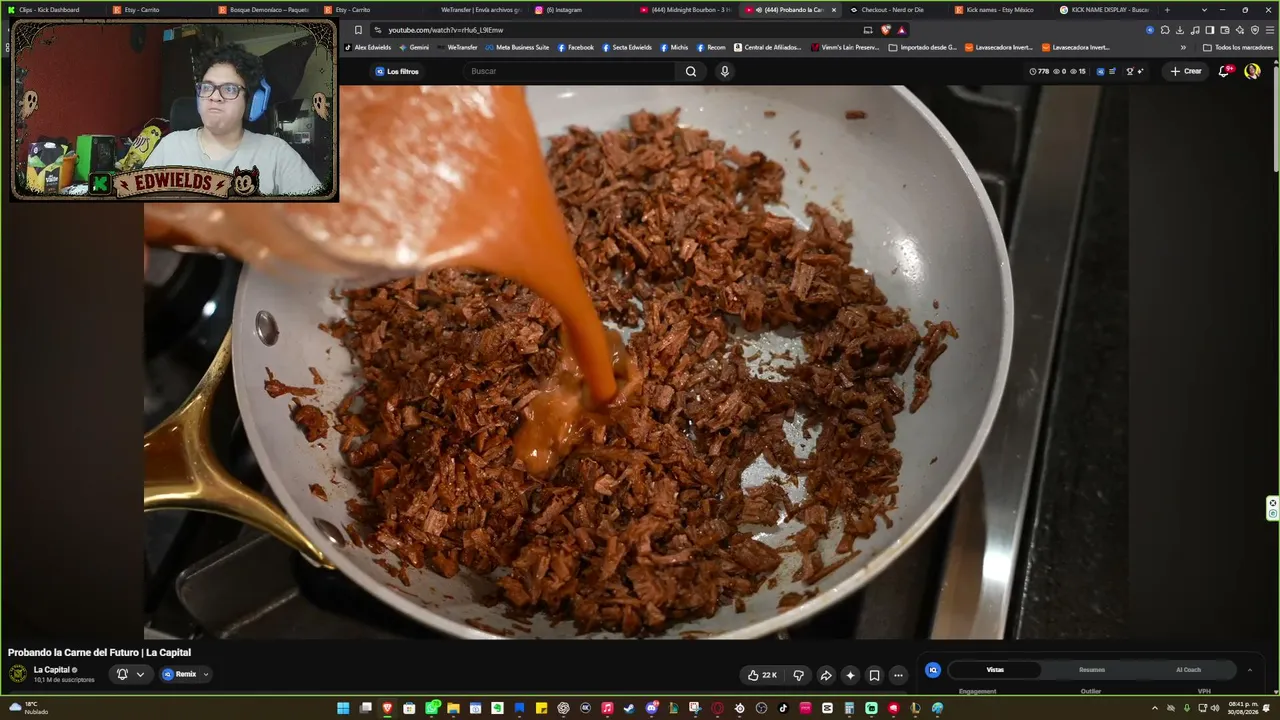
Task: Open more actions three-dot menu
Action: 898,675
